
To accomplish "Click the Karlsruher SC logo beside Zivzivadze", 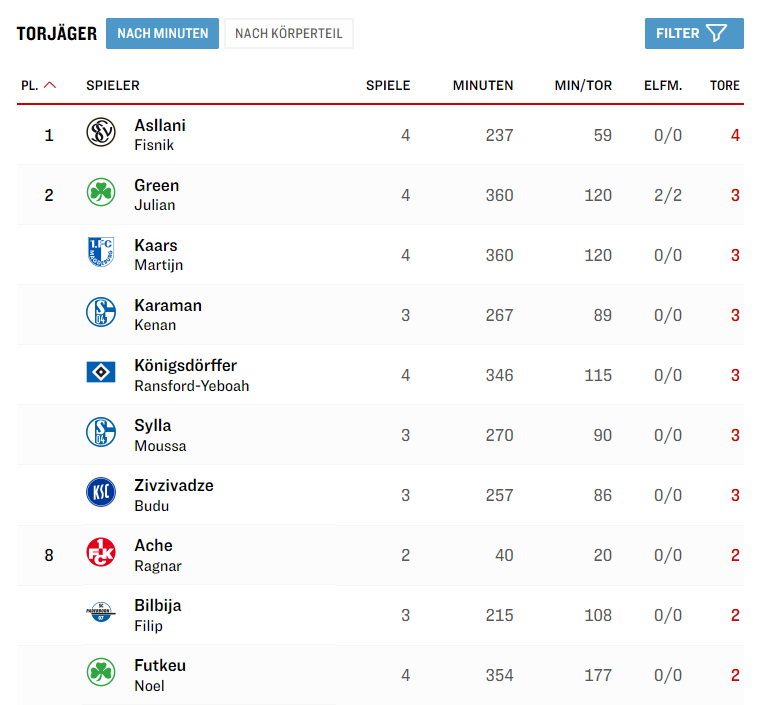I will (x=101, y=493).
